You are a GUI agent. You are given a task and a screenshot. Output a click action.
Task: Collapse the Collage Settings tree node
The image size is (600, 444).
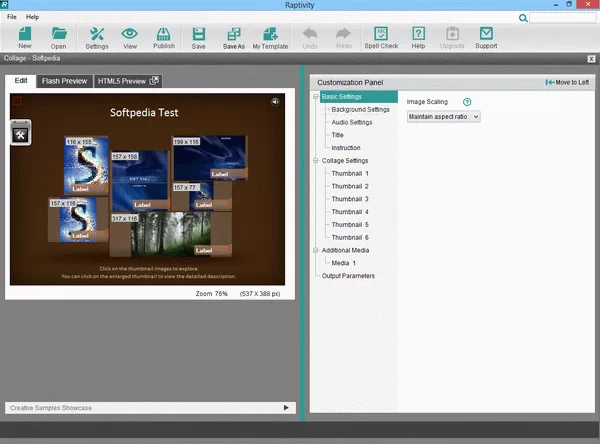click(x=315, y=161)
